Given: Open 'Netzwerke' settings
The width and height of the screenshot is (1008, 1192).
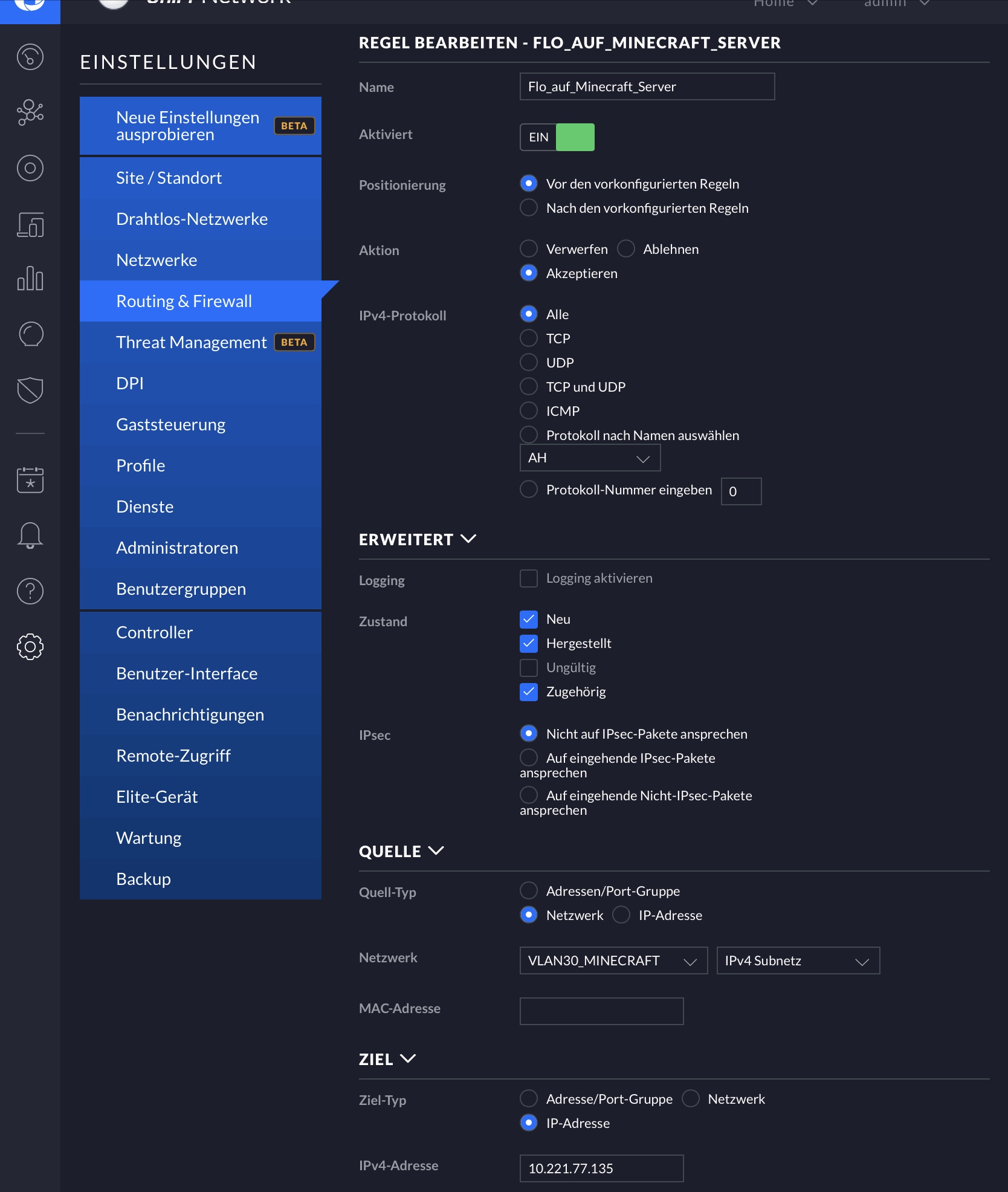Looking at the screenshot, I should (201, 260).
